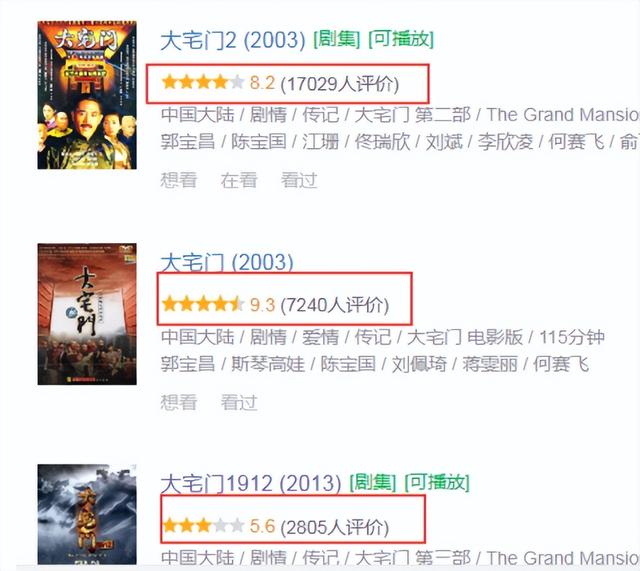Click the 大宅门1912 poster thumbnail

point(87,514)
